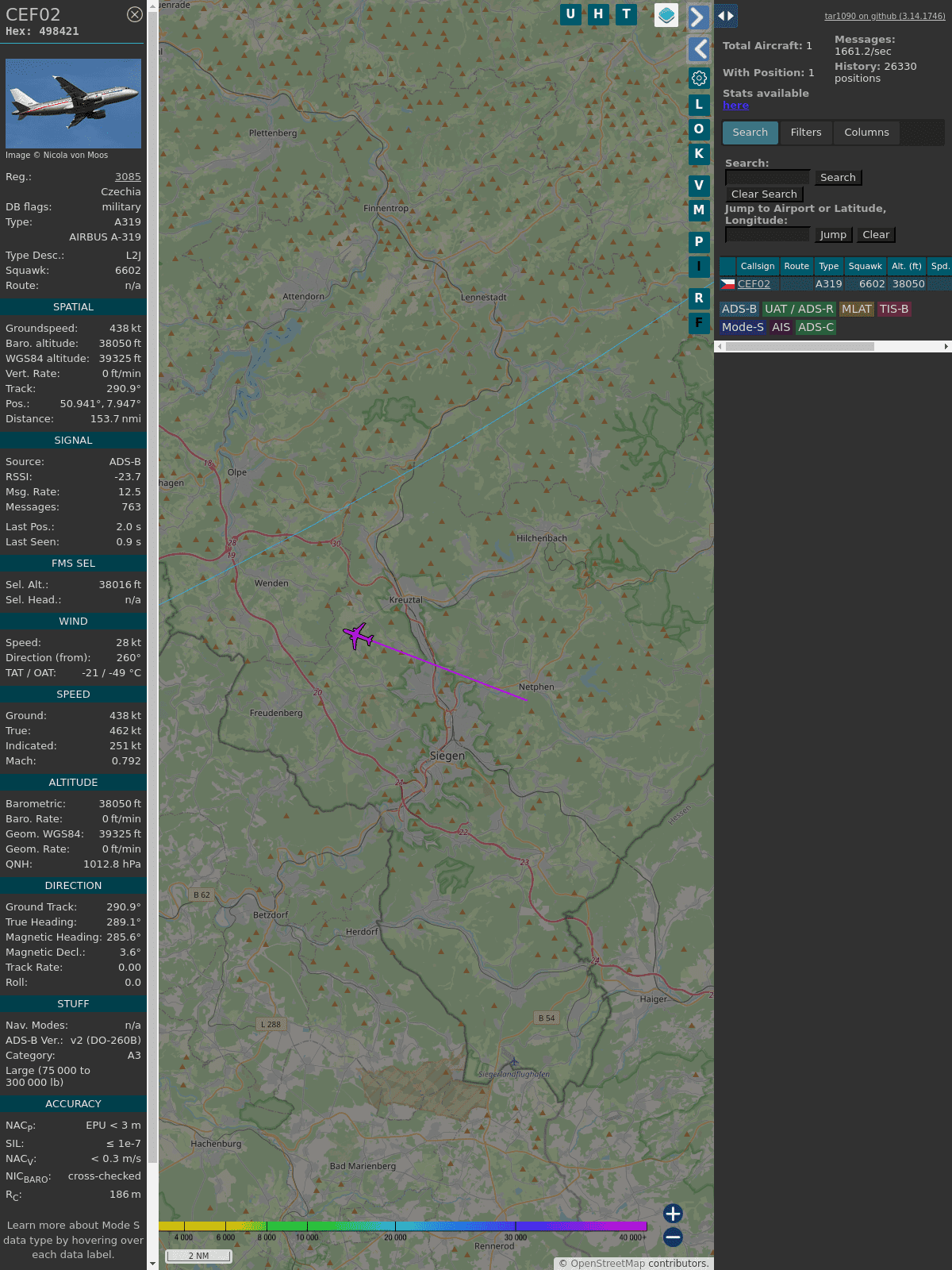Image resolution: width=952 pixels, height=1270 pixels.
Task: Click the ALTITUDE section header
Action: (x=73, y=783)
